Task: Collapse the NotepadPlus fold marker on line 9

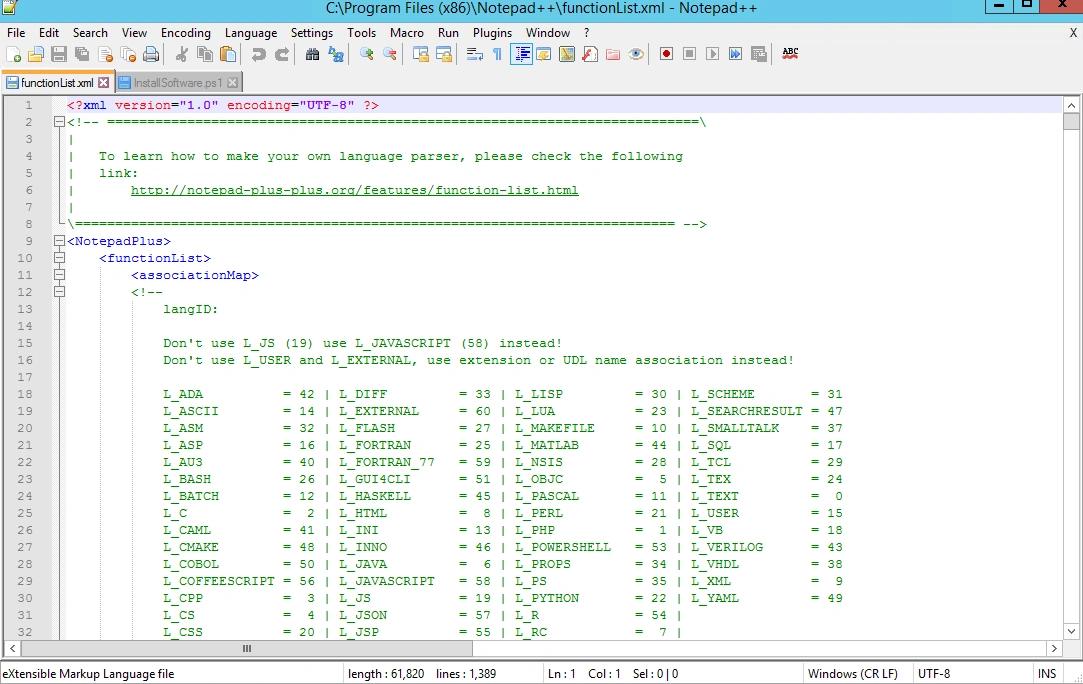Action: pyautogui.click(x=59, y=241)
